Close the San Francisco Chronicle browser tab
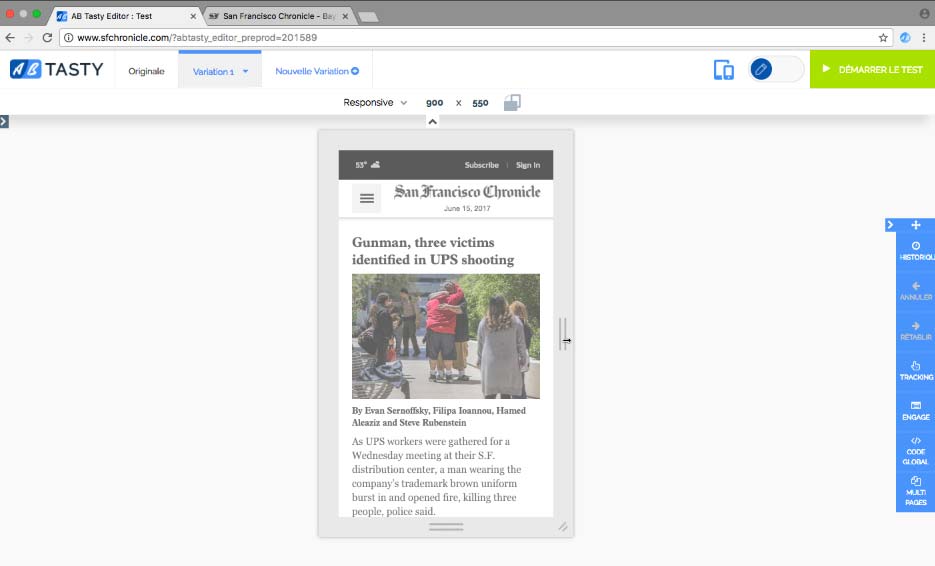Screen dimensions: 935x566 pos(345,17)
